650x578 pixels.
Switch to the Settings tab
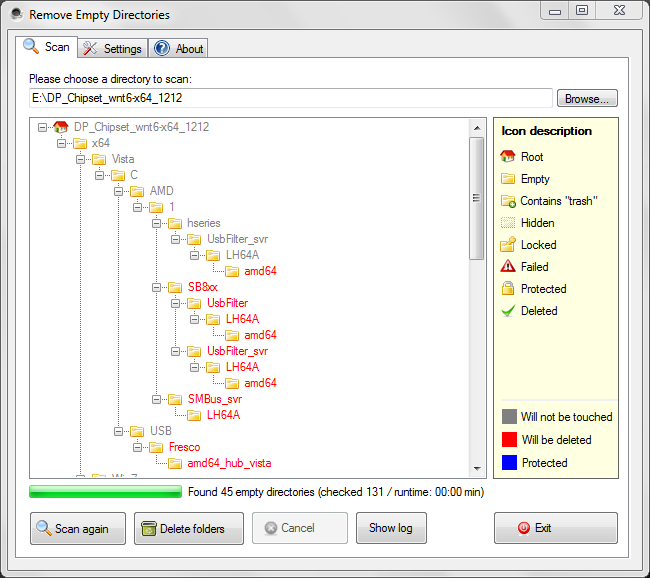(113, 48)
